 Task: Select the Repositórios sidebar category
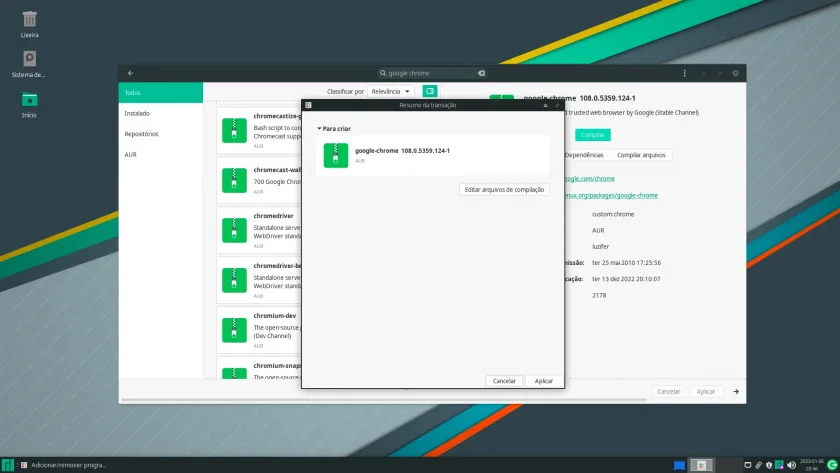pyautogui.click(x=161, y=134)
